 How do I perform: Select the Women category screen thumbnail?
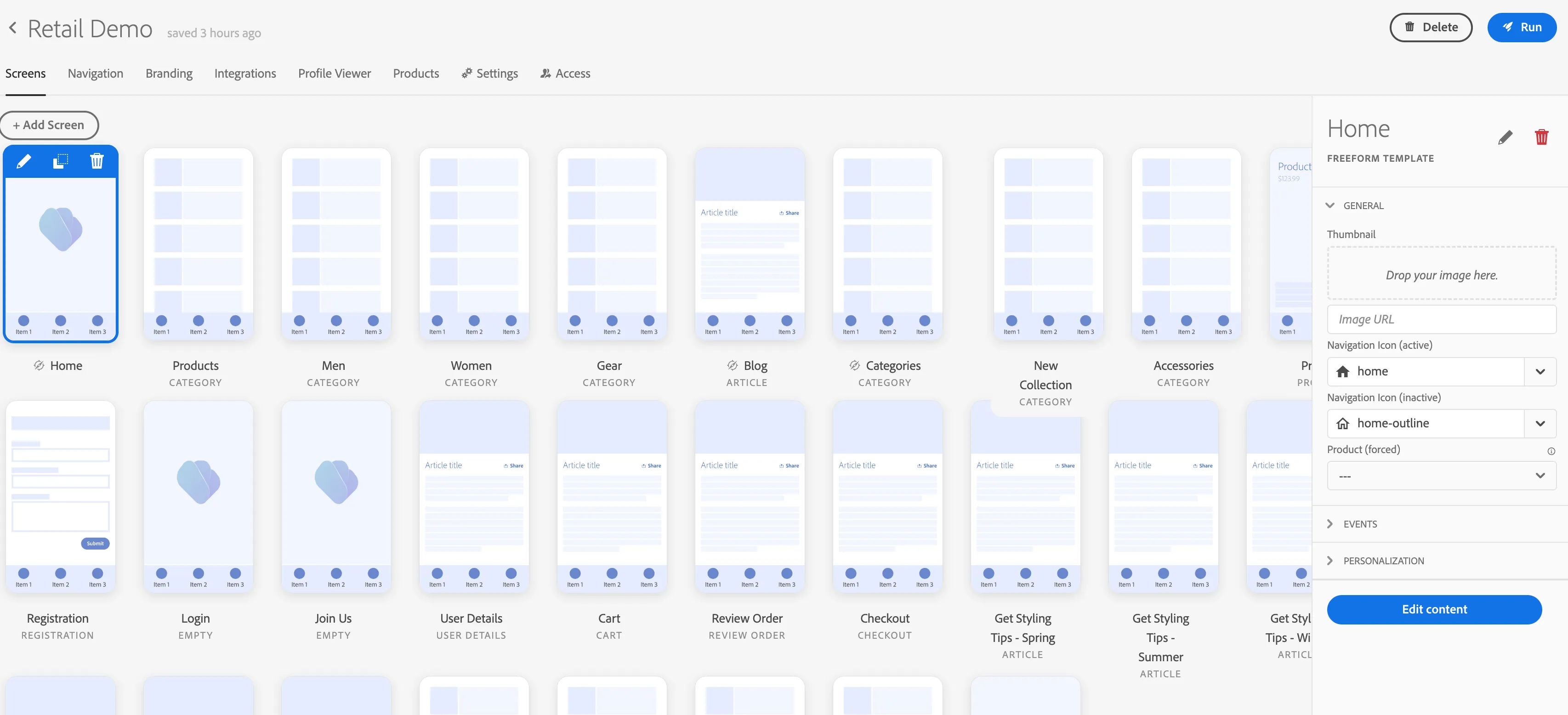473,244
